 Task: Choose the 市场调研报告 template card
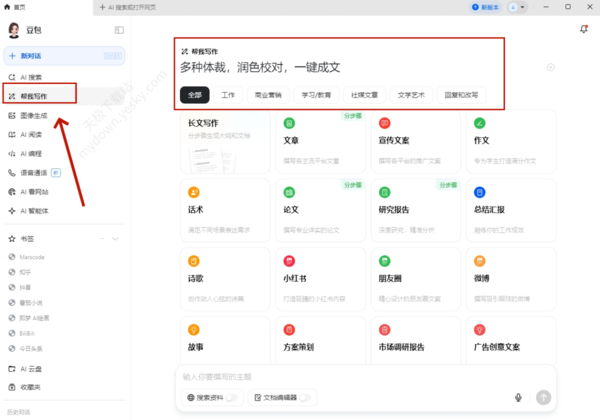pos(416,340)
